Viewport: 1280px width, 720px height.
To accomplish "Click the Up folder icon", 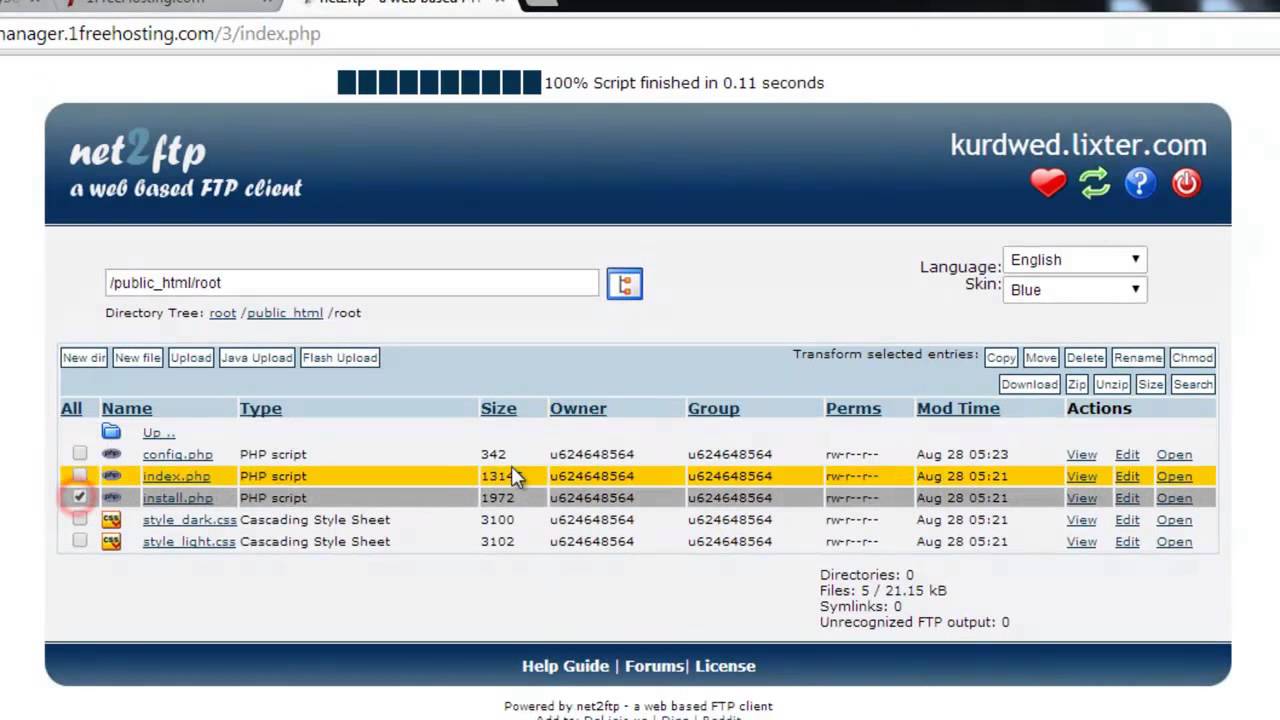I will click(111, 432).
